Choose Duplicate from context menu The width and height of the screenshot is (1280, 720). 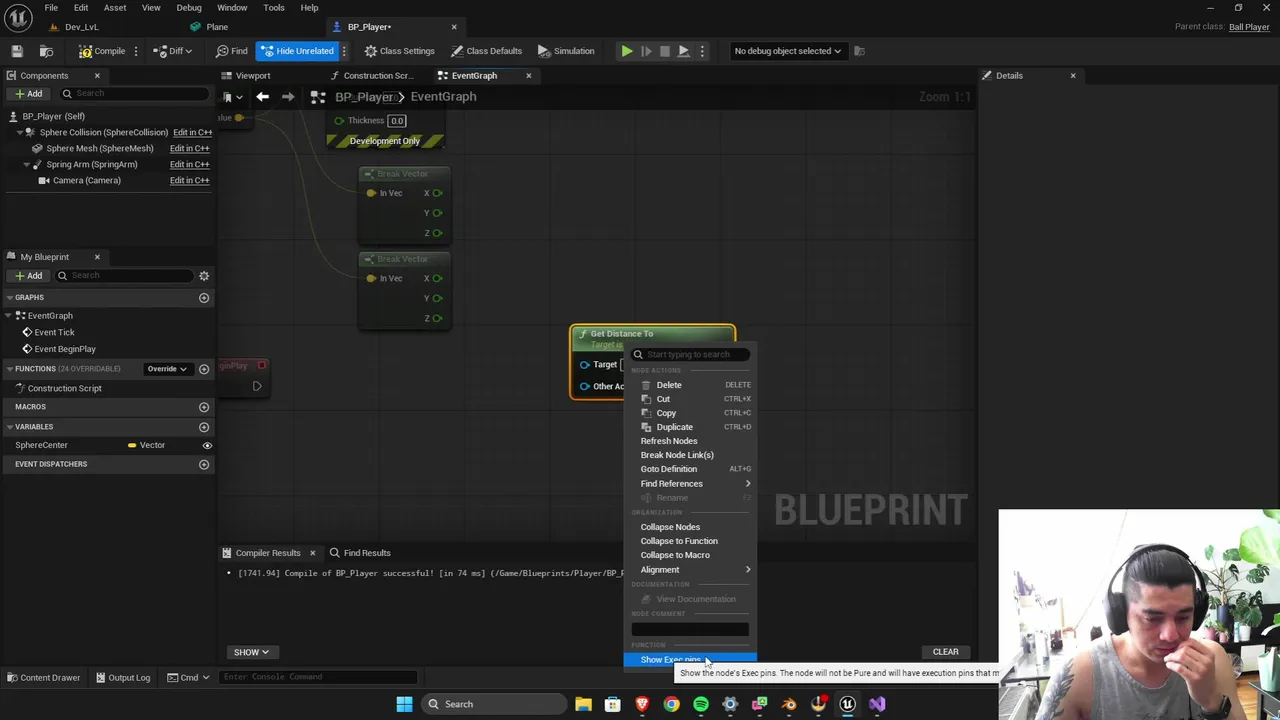[690, 427]
